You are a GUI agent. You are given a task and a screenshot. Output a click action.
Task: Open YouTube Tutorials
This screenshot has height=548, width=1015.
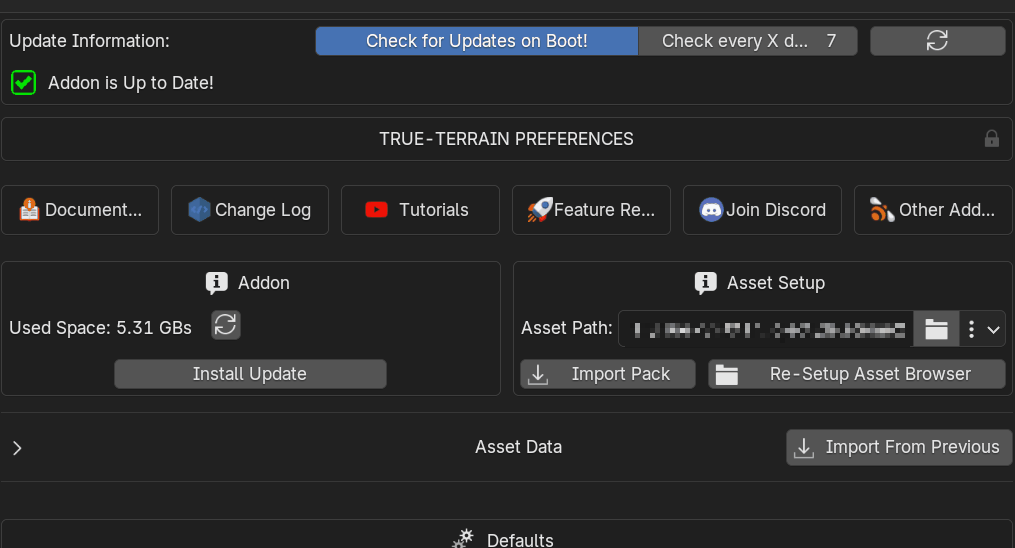click(x=420, y=210)
